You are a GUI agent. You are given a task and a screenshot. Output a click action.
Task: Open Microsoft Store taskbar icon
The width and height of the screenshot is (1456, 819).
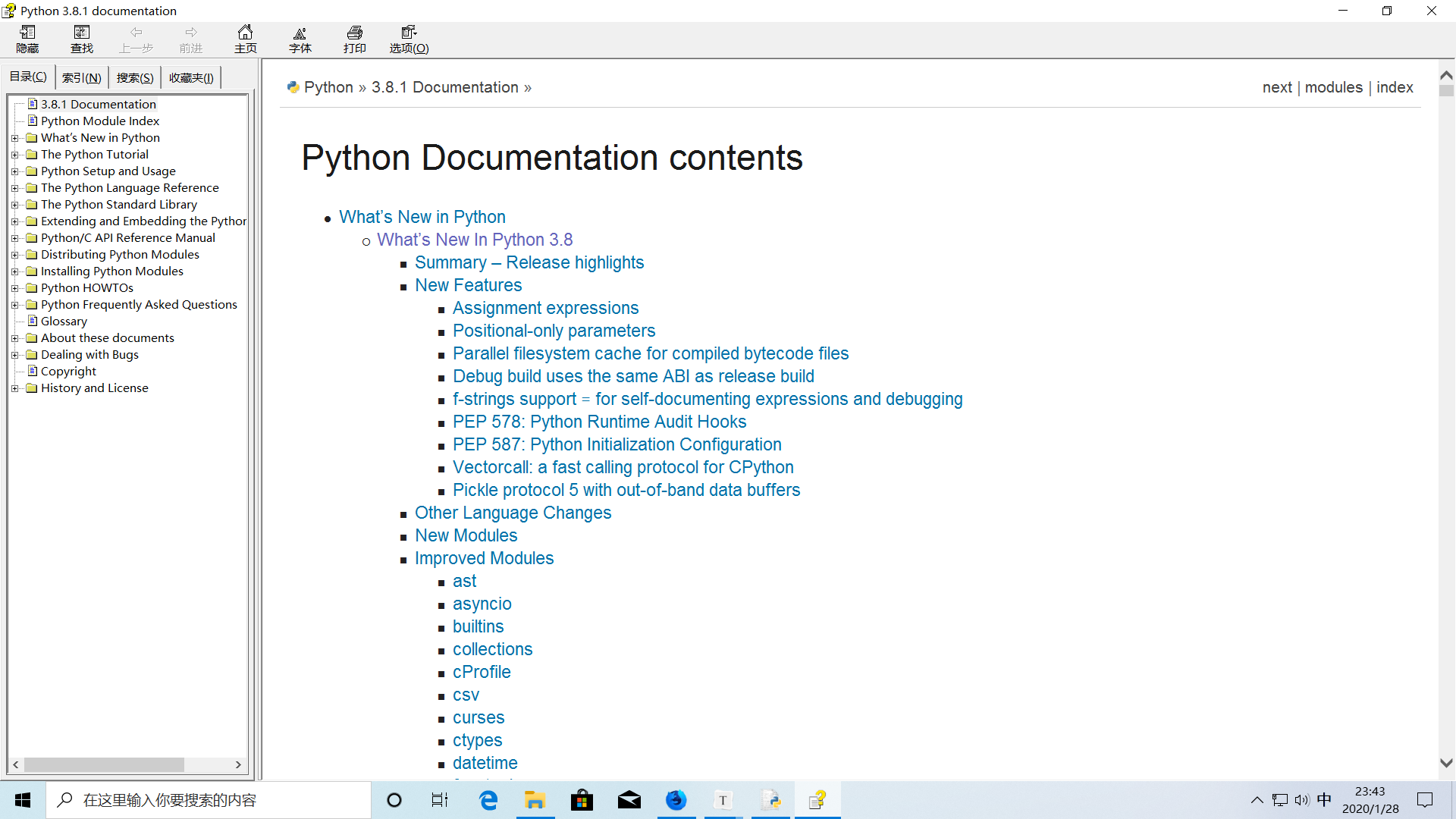tap(582, 800)
